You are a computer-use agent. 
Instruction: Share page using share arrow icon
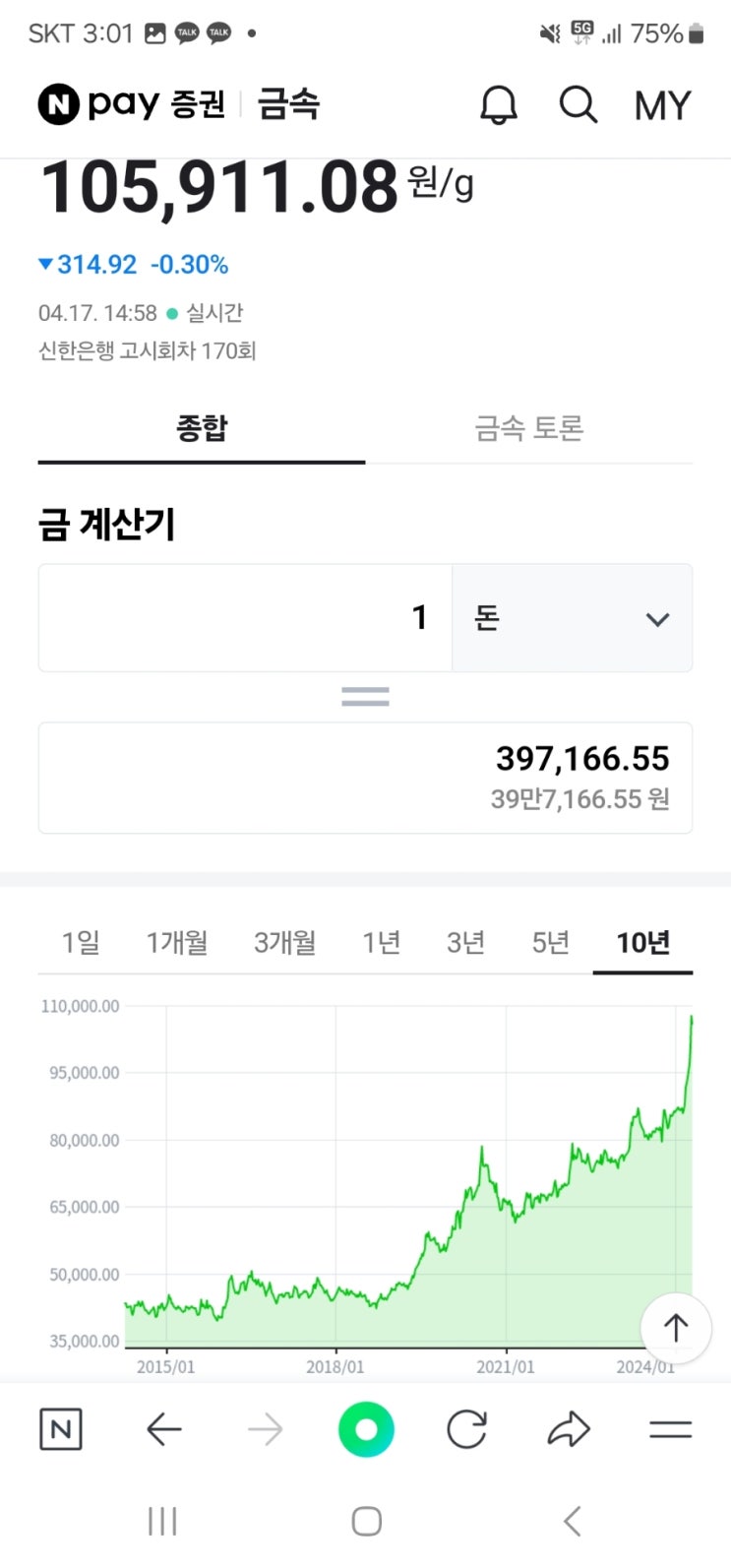point(568,1429)
